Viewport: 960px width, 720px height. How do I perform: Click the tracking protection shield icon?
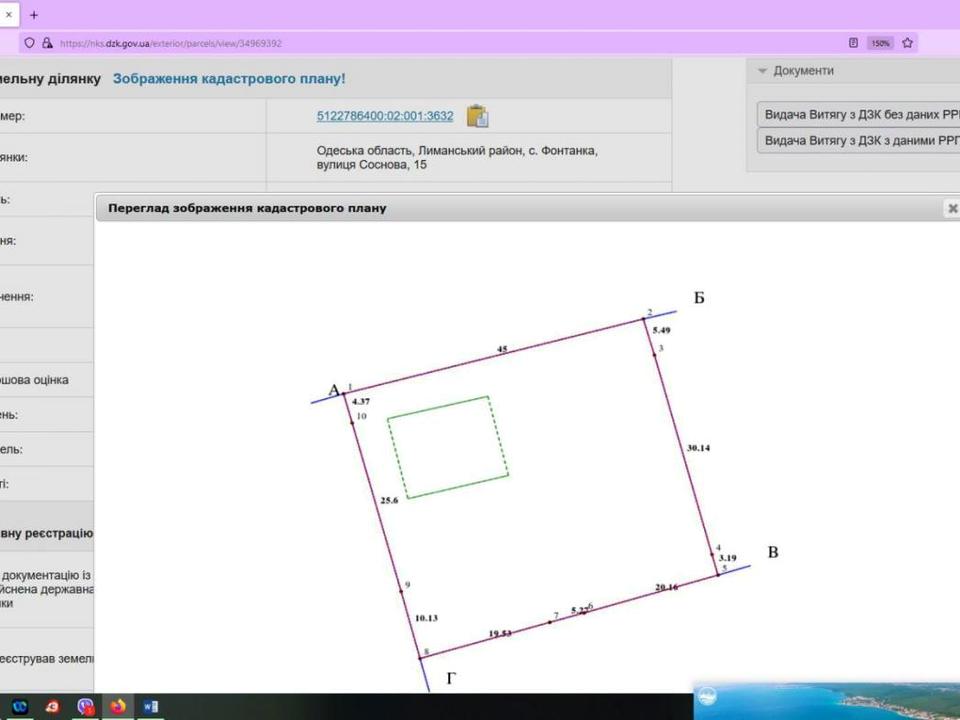coord(29,43)
